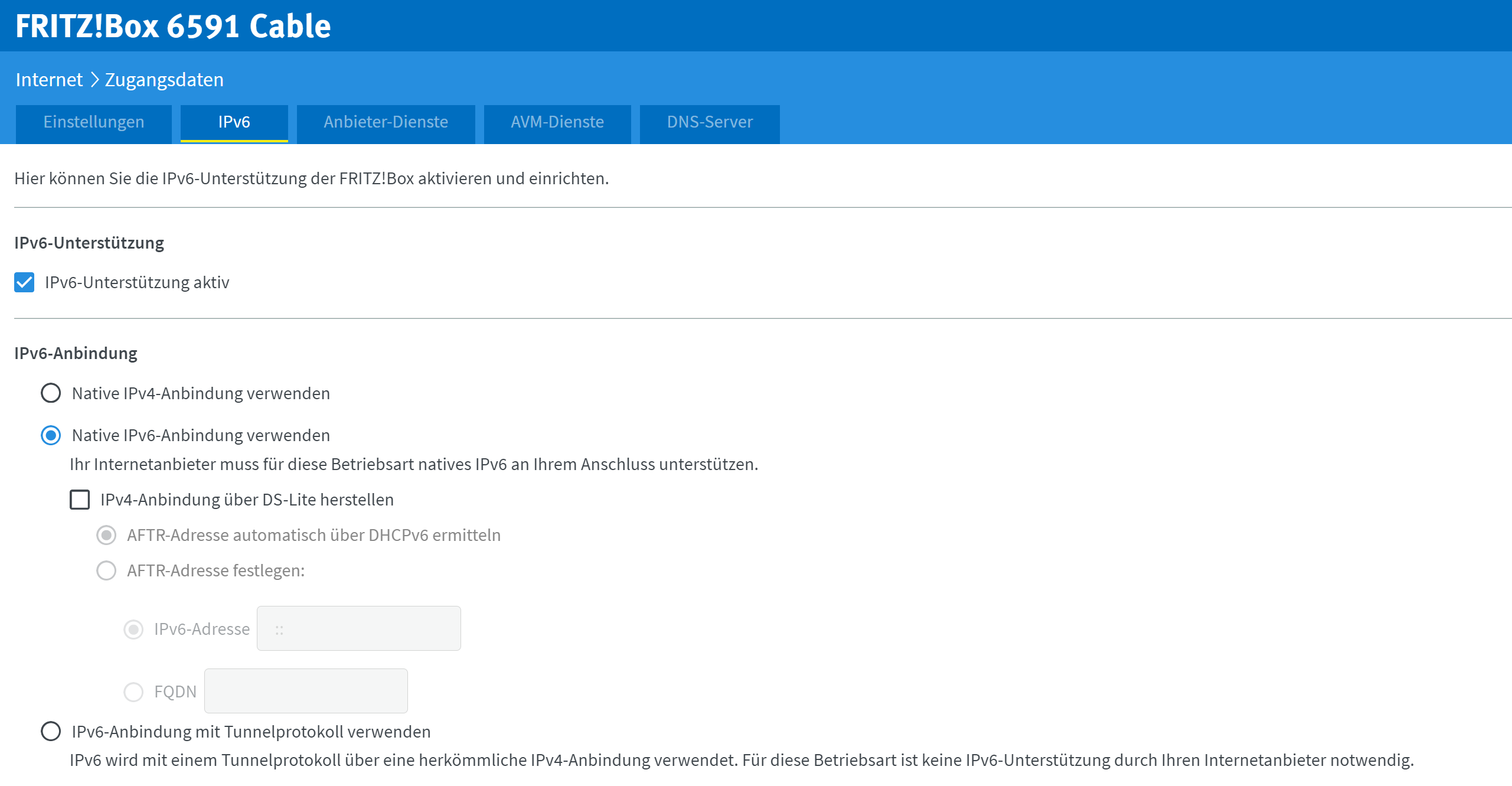Select the FQDN radio button
The image size is (1512, 786).
pos(133,692)
